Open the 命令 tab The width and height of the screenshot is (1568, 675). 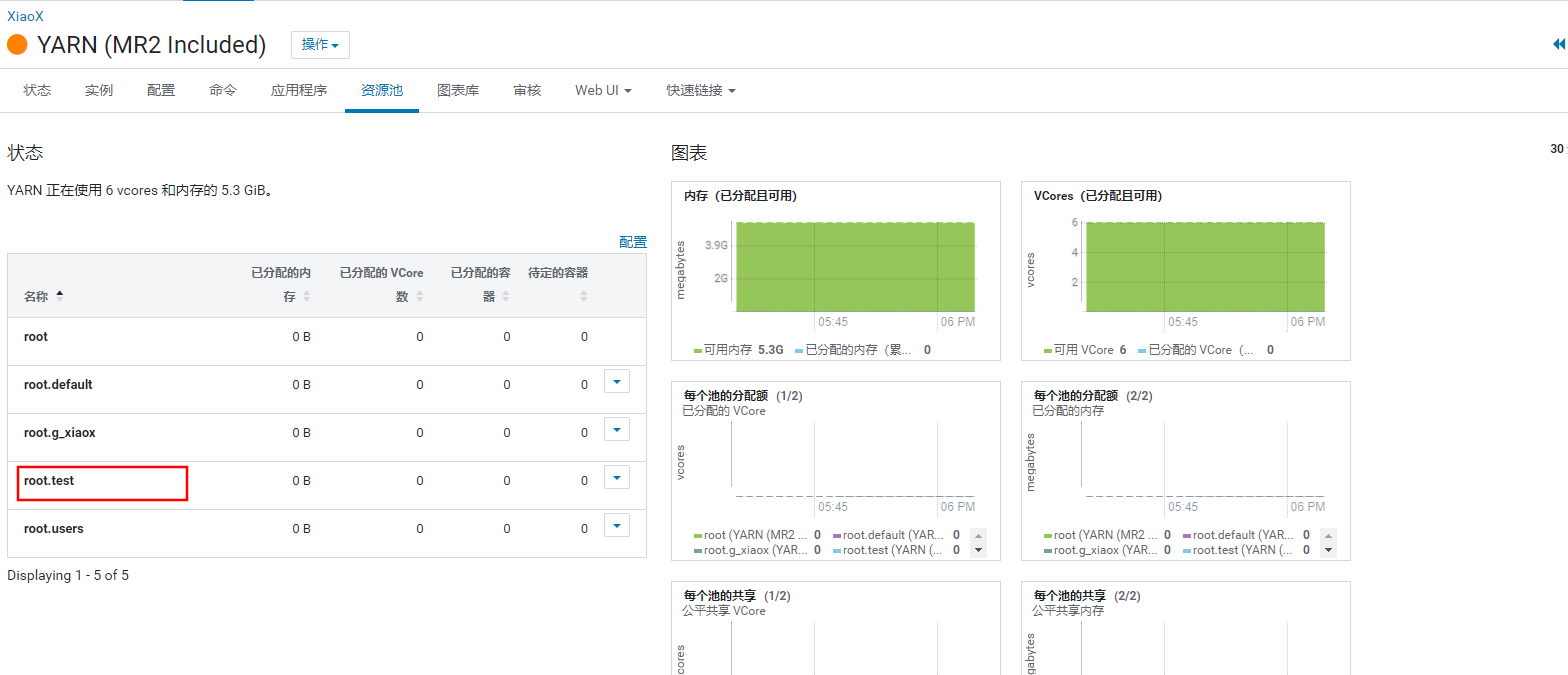click(x=223, y=90)
